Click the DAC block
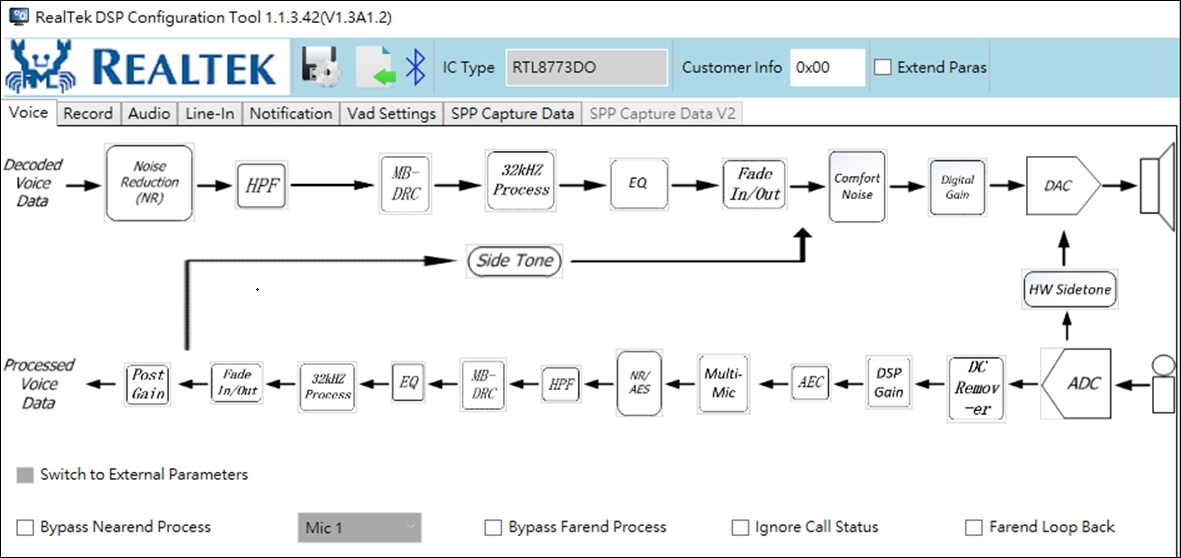1181x558 pixels. 1063,184
